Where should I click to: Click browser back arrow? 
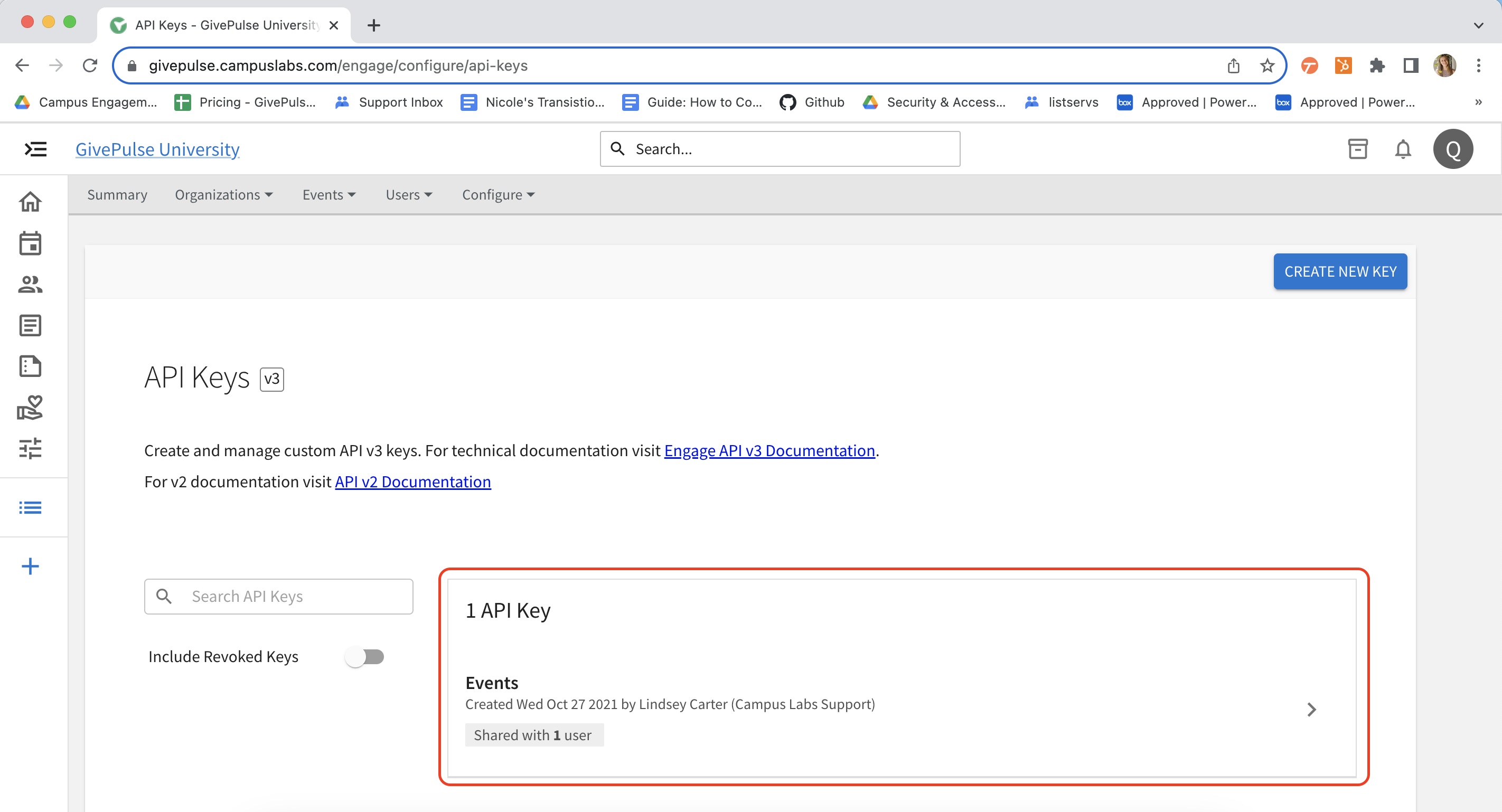click(x=22, y=65)
